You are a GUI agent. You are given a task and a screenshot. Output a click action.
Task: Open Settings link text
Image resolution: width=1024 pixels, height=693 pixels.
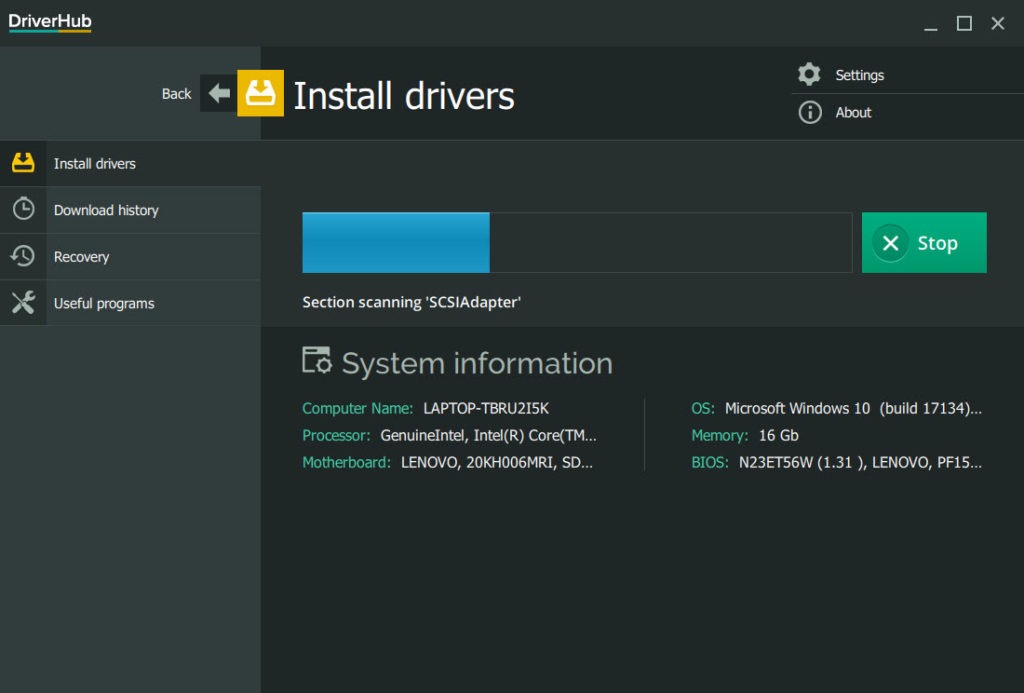tap(859, 75)
